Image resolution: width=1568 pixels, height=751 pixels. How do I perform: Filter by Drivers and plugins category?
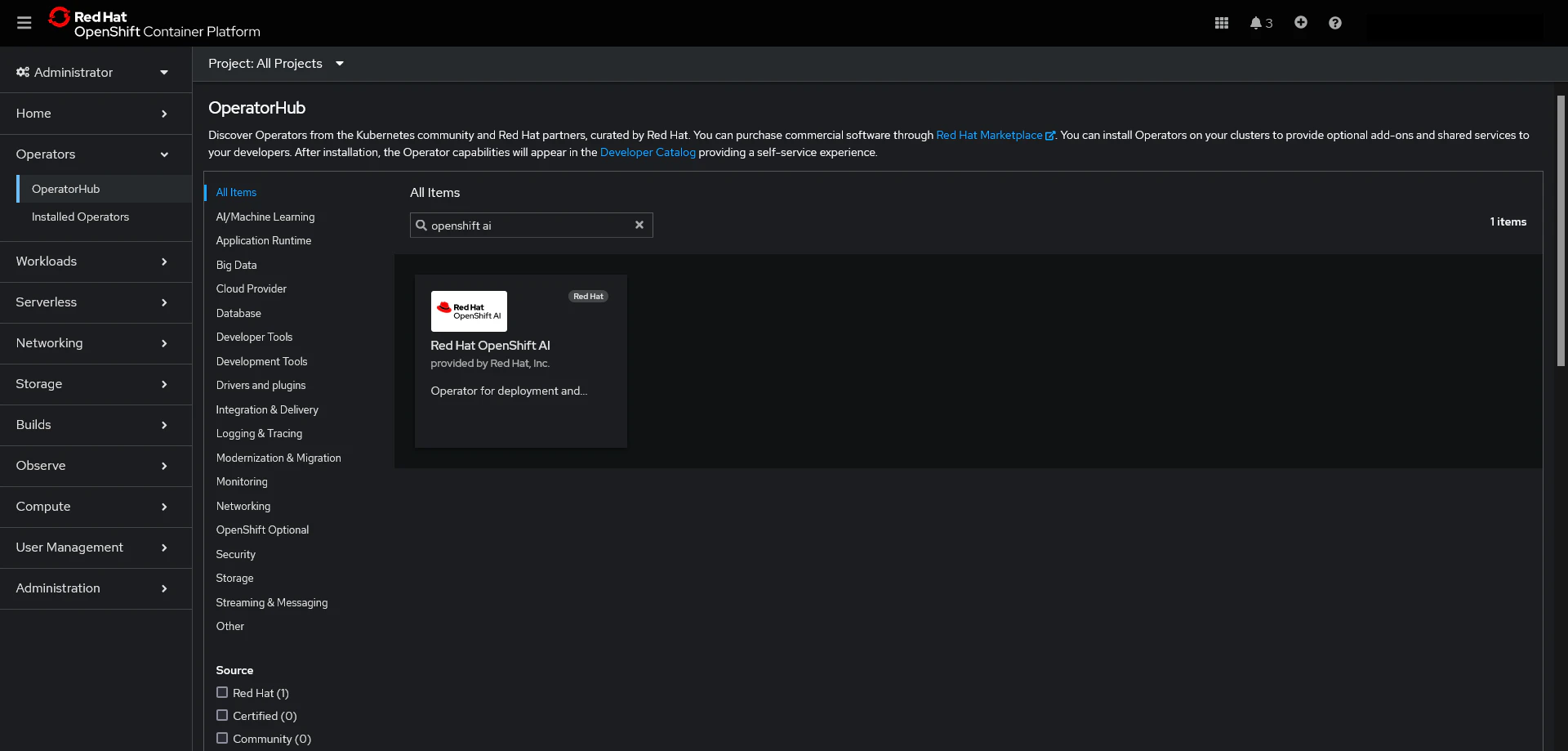(x=261, y=386)
